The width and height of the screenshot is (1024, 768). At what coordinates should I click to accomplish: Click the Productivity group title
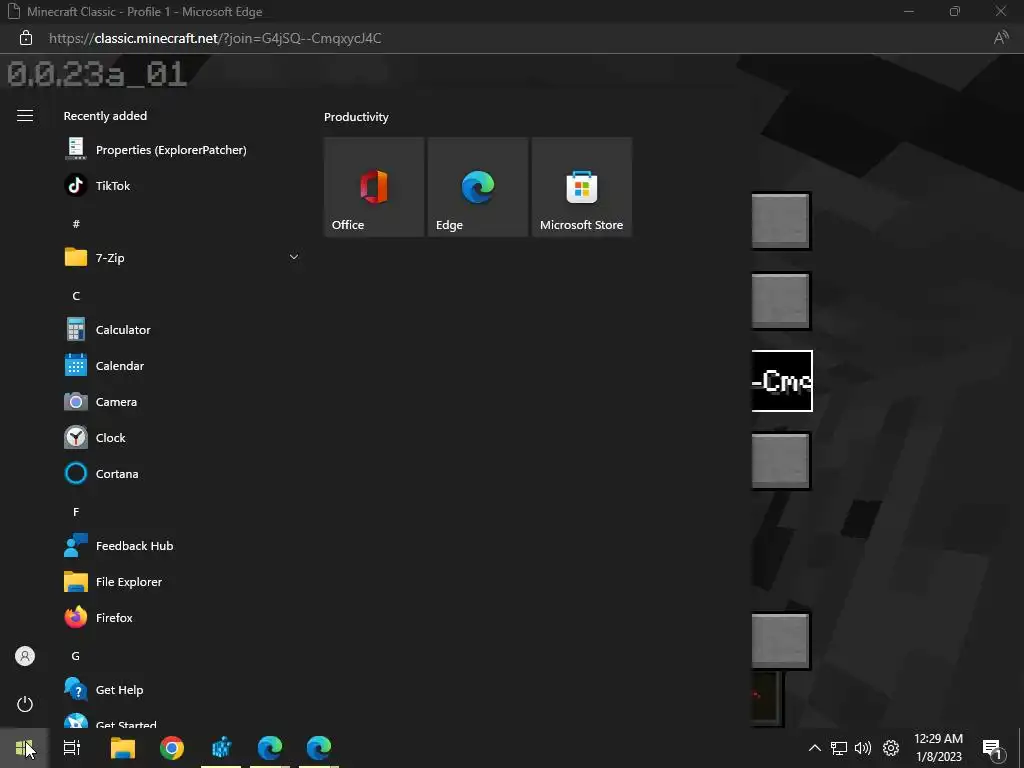tap(356, 117)
